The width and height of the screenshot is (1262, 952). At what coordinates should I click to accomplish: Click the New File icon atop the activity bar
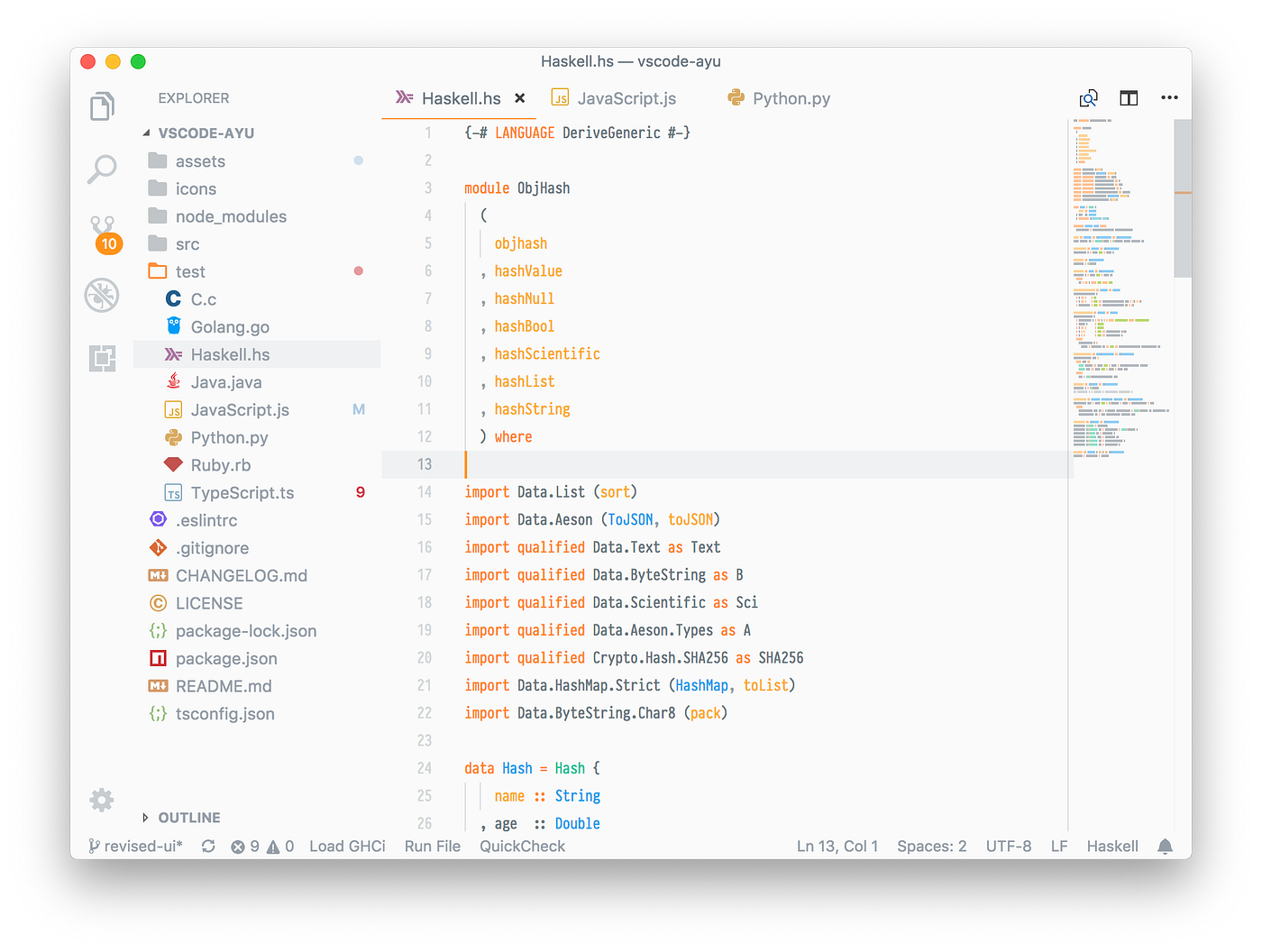click(x=102, y=105)
